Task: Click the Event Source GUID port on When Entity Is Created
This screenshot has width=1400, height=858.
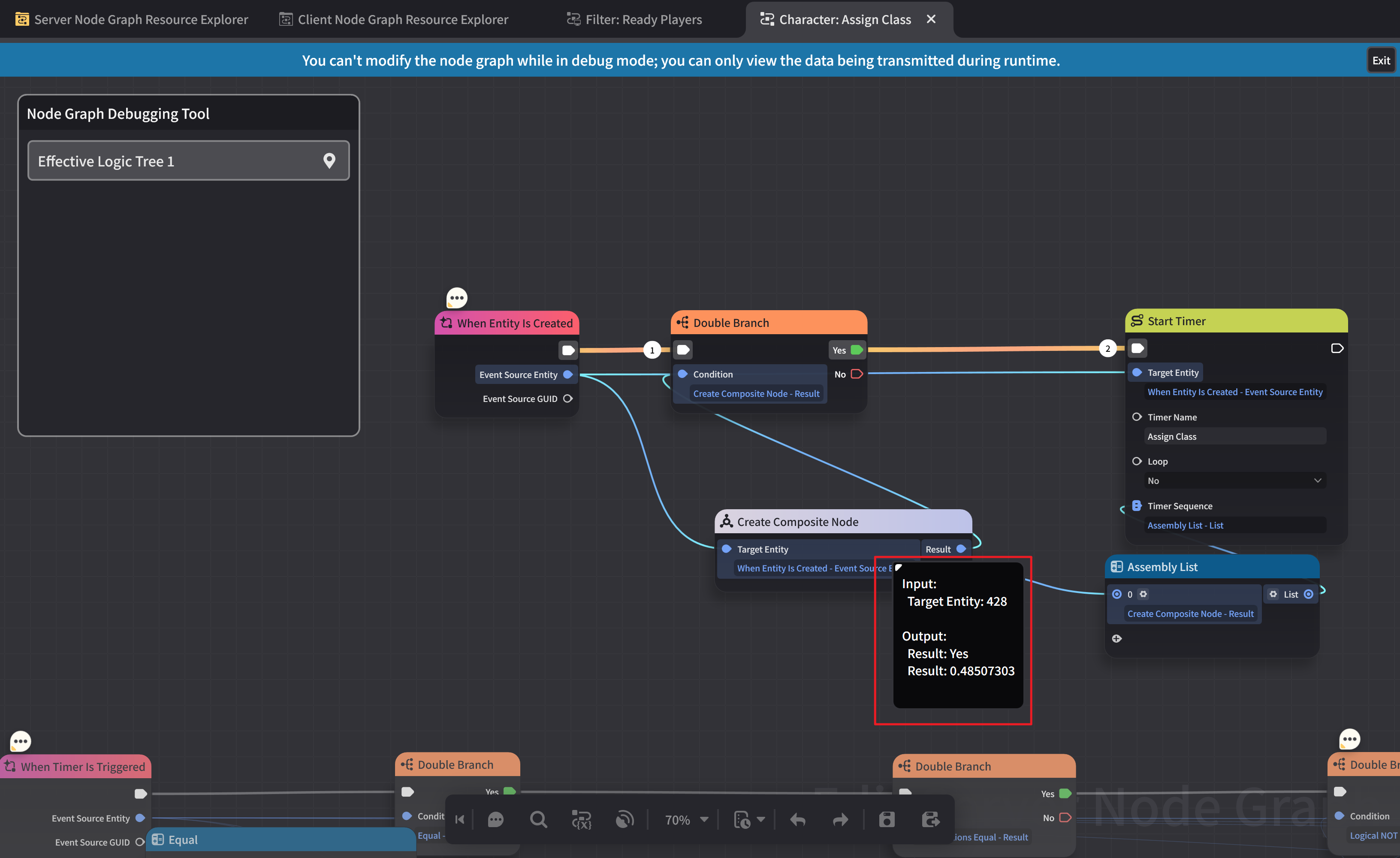Action: (x=567, y=399)
